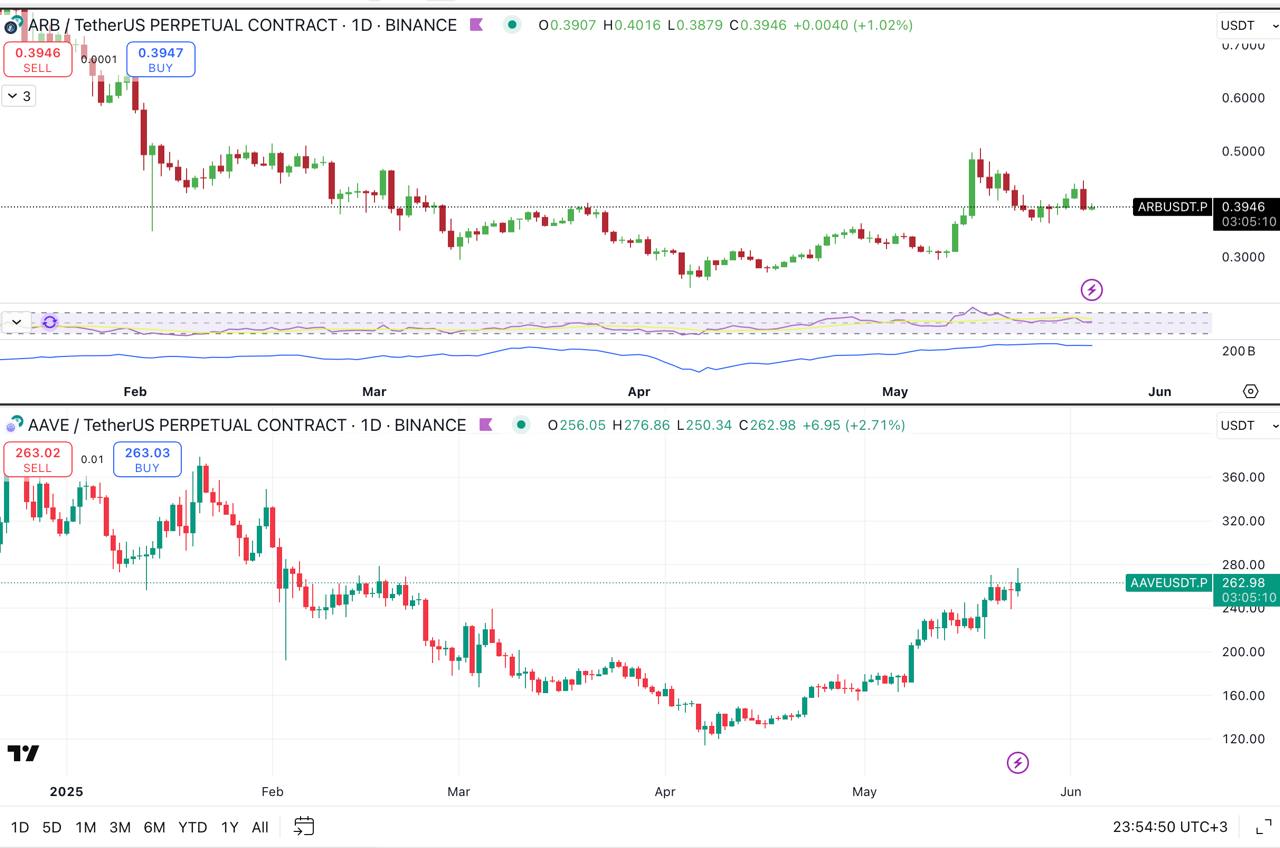Select the 3M range tab
This screenshot has height=848, width=1280.
tap(120, 827)
